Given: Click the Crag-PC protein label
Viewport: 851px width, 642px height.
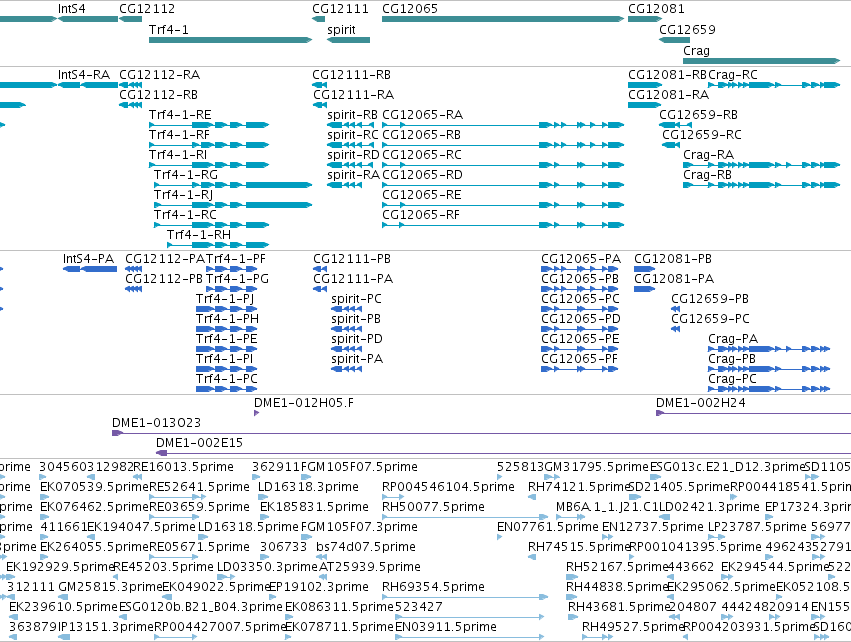Looking at the screenshot, I should coord(732,379).
